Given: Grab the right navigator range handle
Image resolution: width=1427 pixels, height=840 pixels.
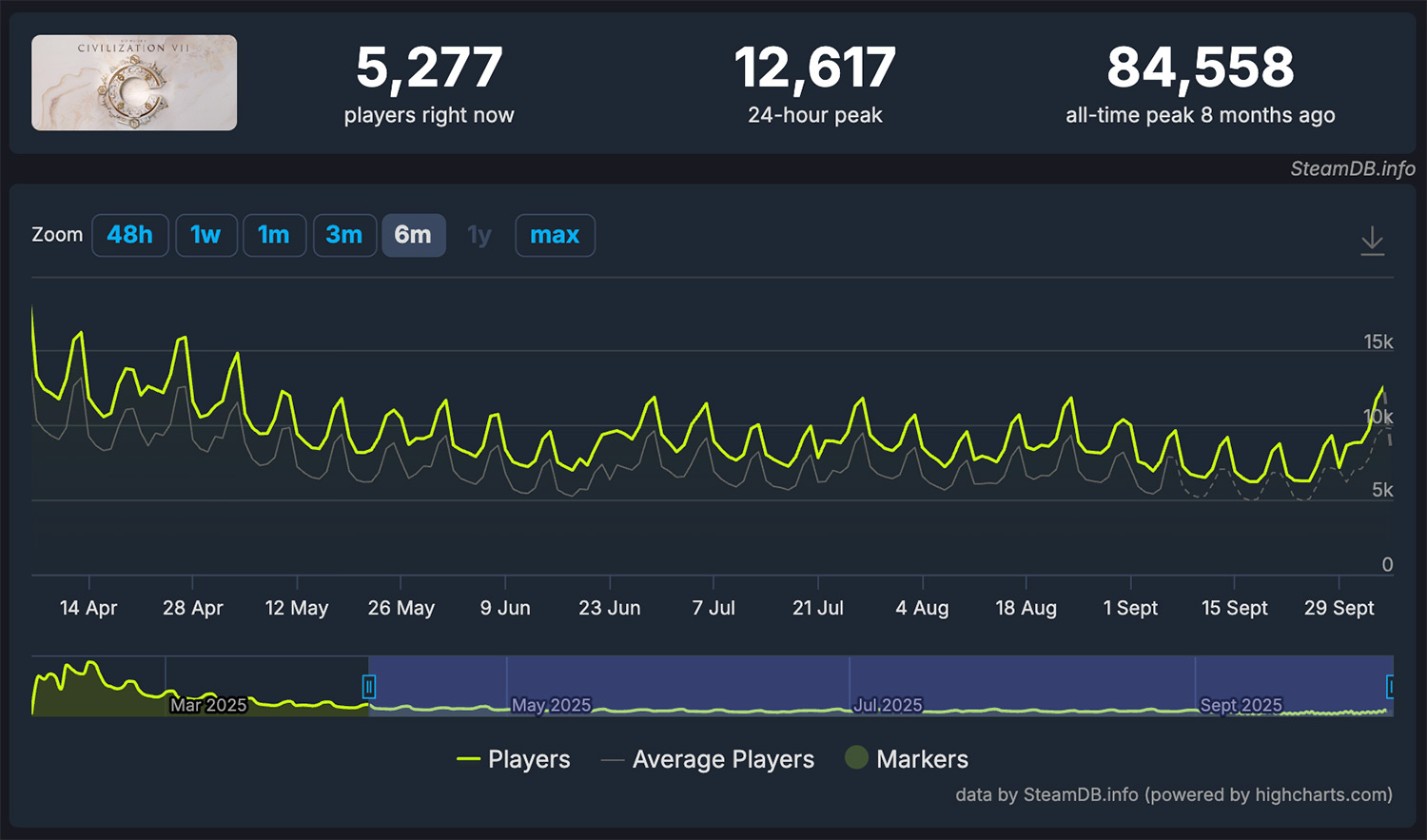Looking at the screenshot, I should click(x=1390, y=686).
